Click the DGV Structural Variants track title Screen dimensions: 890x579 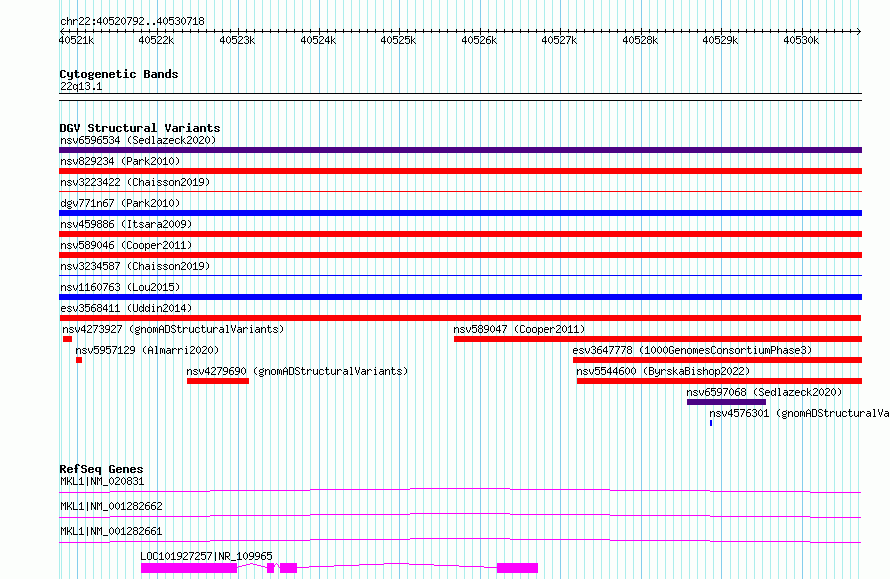140,128
